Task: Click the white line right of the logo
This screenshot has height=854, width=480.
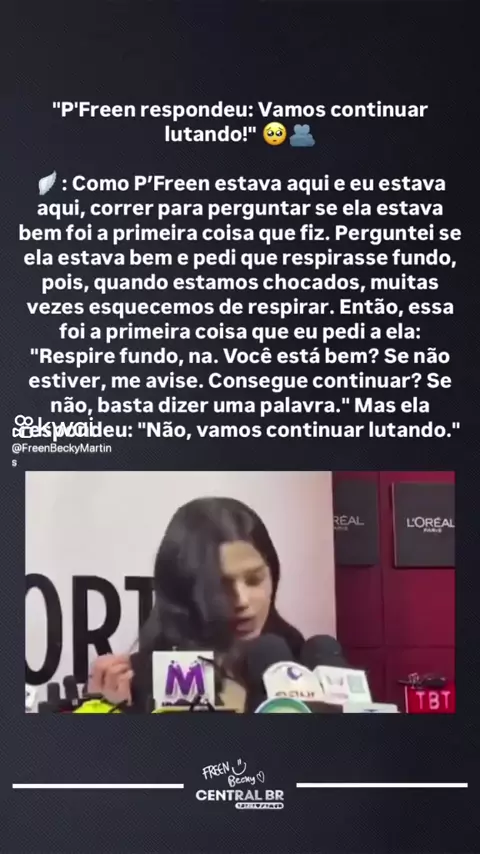Action: pyautogui.click(x=382, y=785)
